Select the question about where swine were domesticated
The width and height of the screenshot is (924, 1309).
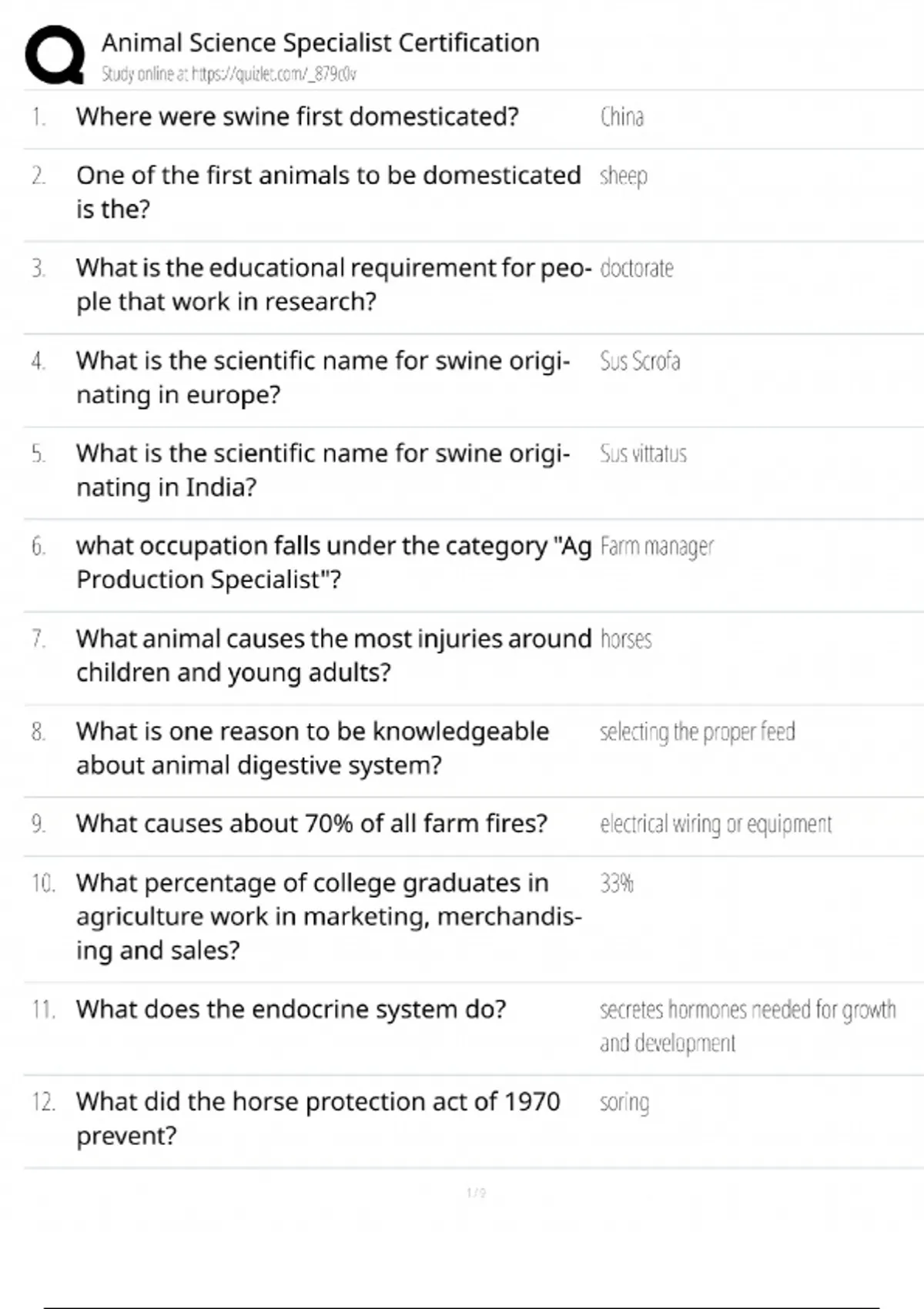click(x=297, y=117)
